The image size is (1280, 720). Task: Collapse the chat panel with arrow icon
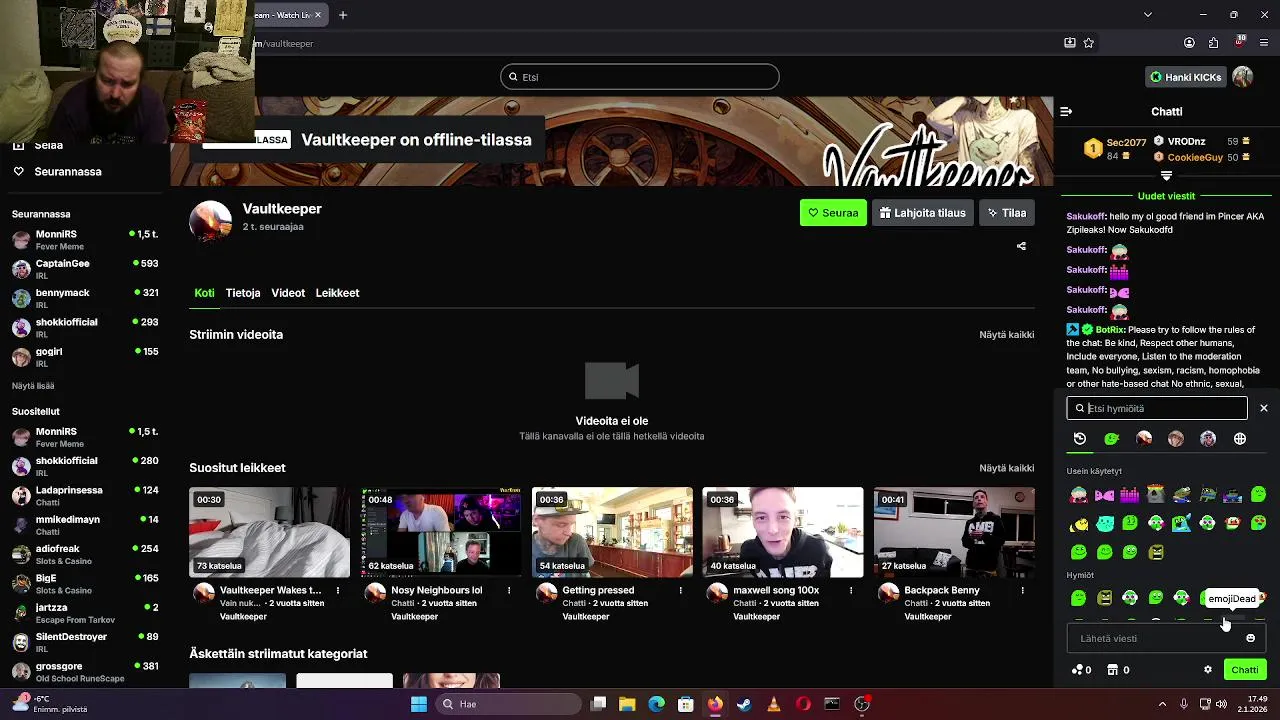(x=1066, y=111)
